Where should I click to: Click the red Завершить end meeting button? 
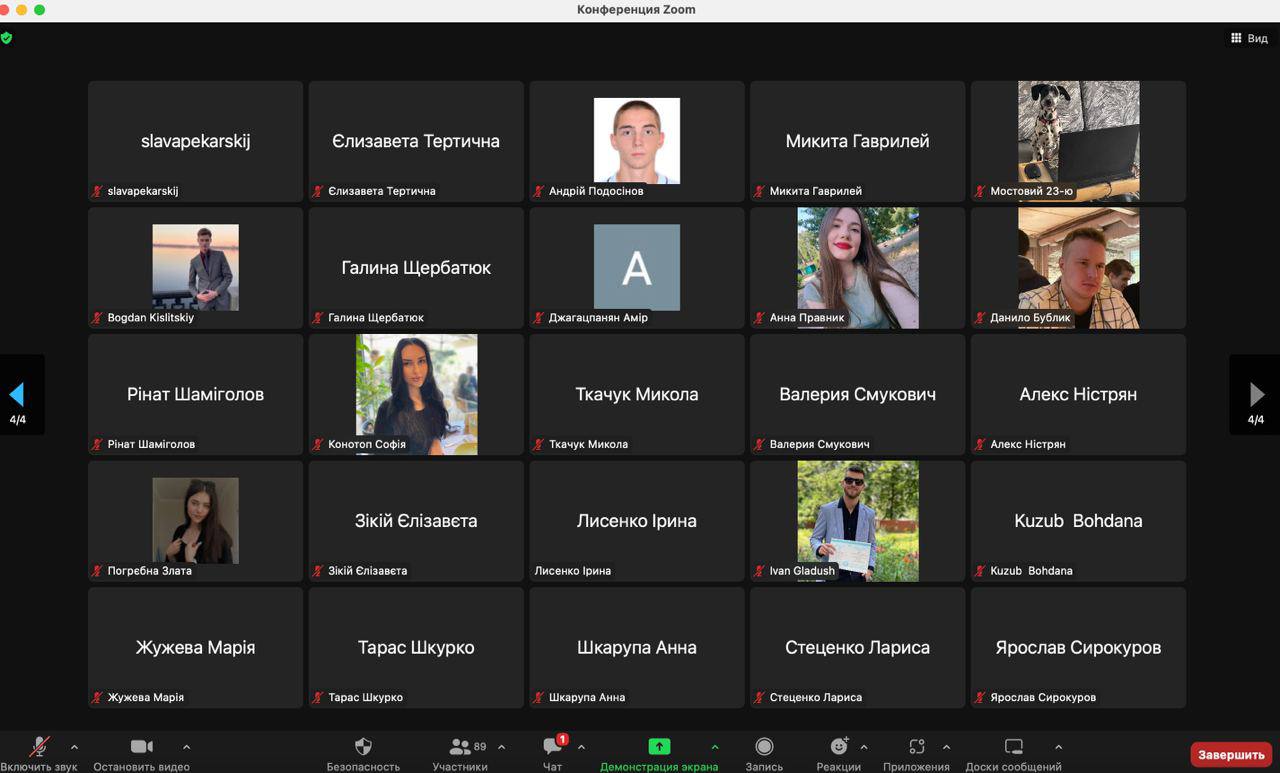(1231, 754)
